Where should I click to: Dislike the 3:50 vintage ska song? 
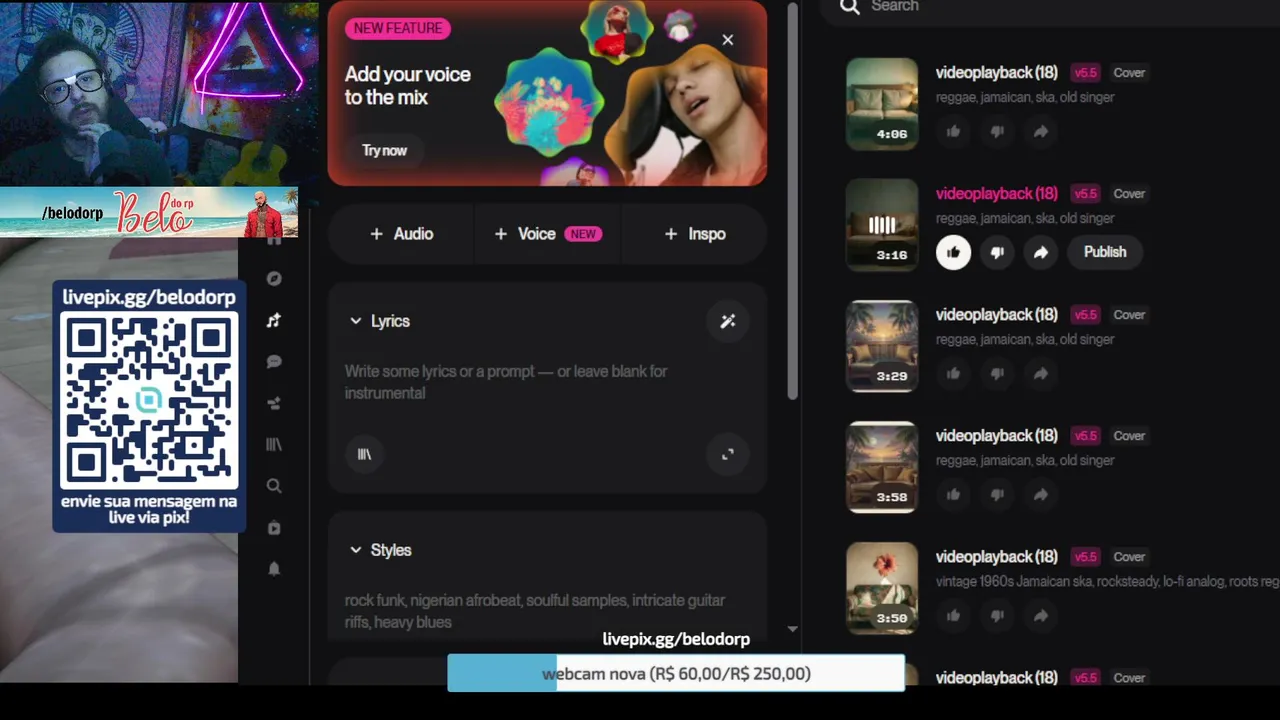[x=997, y=615]
